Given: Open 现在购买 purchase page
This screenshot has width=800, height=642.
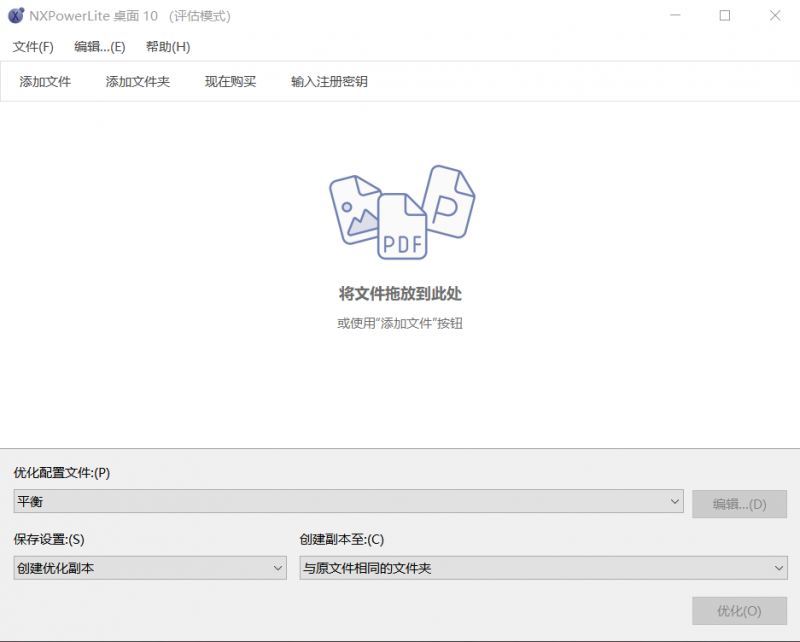Looking at the screenshot, I should point(230,81).
